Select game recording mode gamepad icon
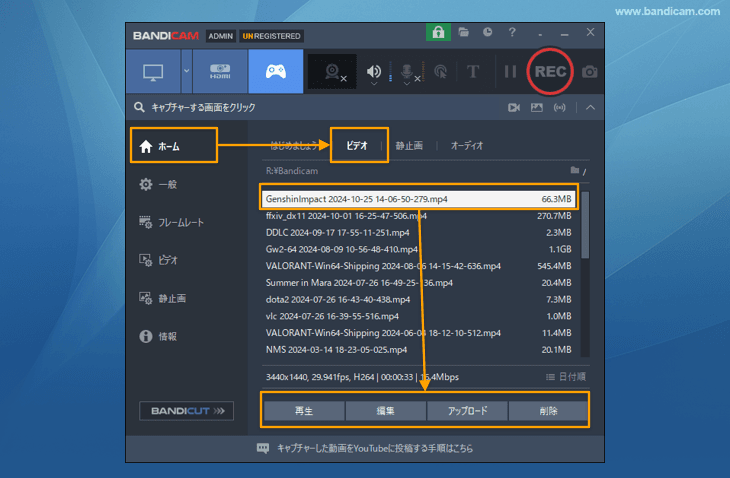The width and height of the screenshot is (730, 478). 276,72
